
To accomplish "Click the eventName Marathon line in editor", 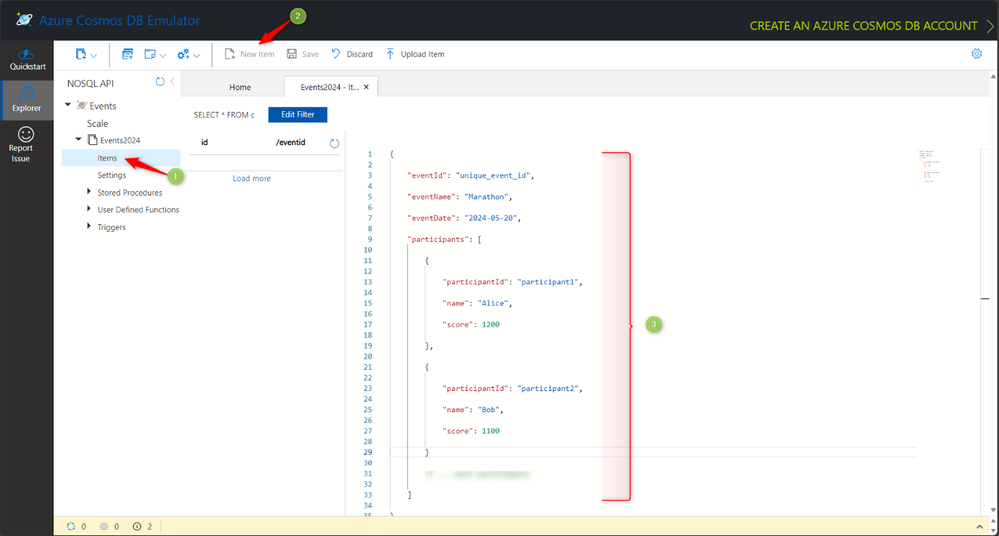I will pyautogui.click(x=459, y=197).
